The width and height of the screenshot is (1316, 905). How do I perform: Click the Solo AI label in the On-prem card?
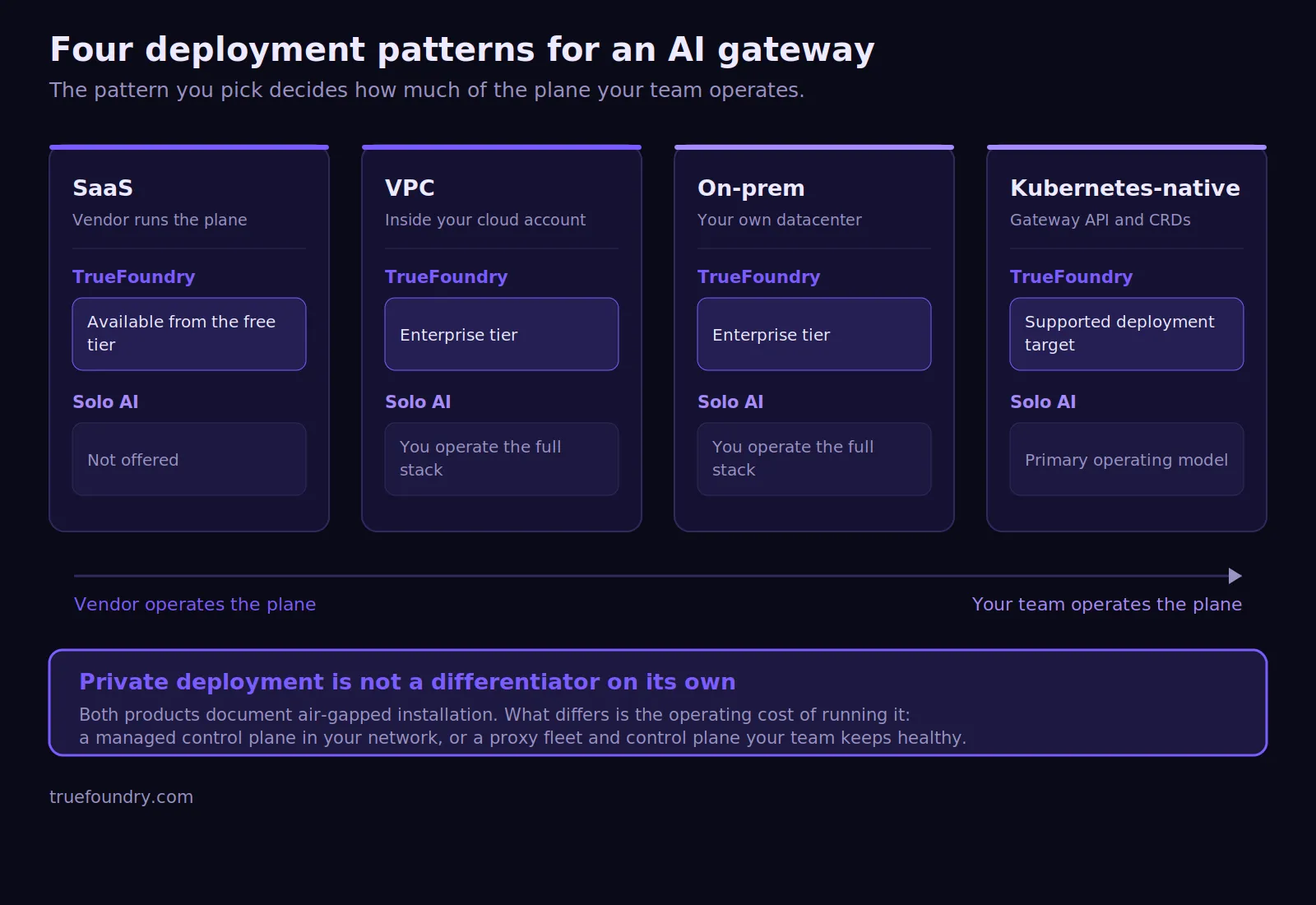(x=730, y=401)
